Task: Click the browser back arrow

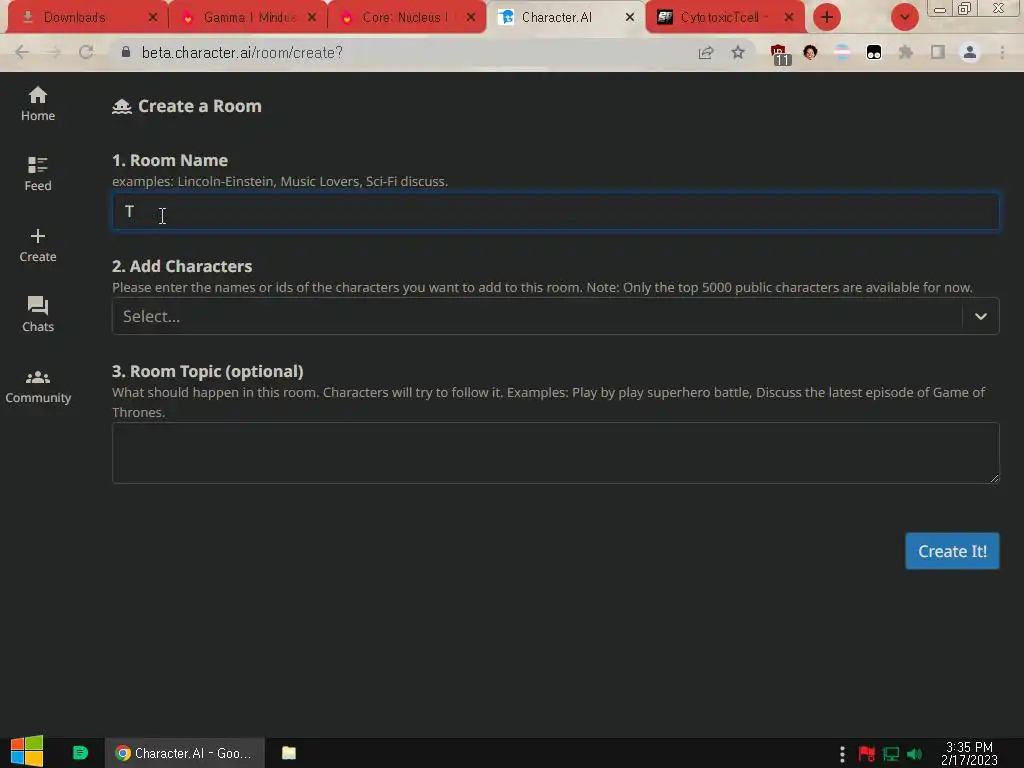Action: (x=22, y=52)
